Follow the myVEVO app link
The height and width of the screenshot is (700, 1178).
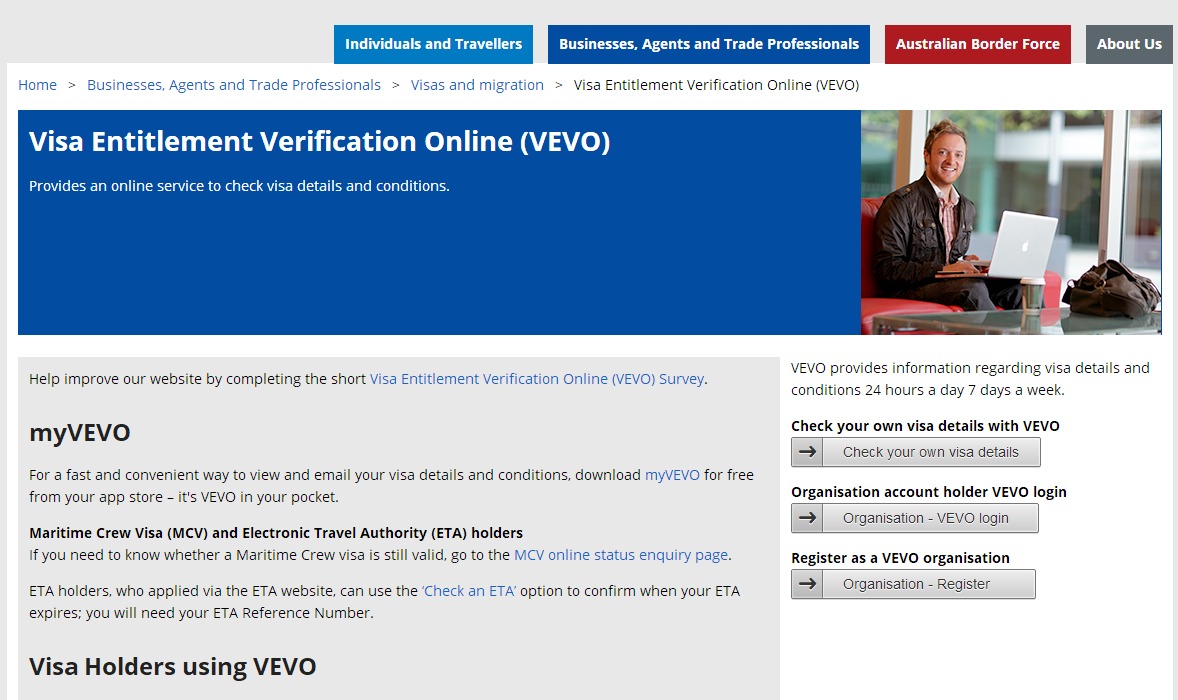click(672, 475)
